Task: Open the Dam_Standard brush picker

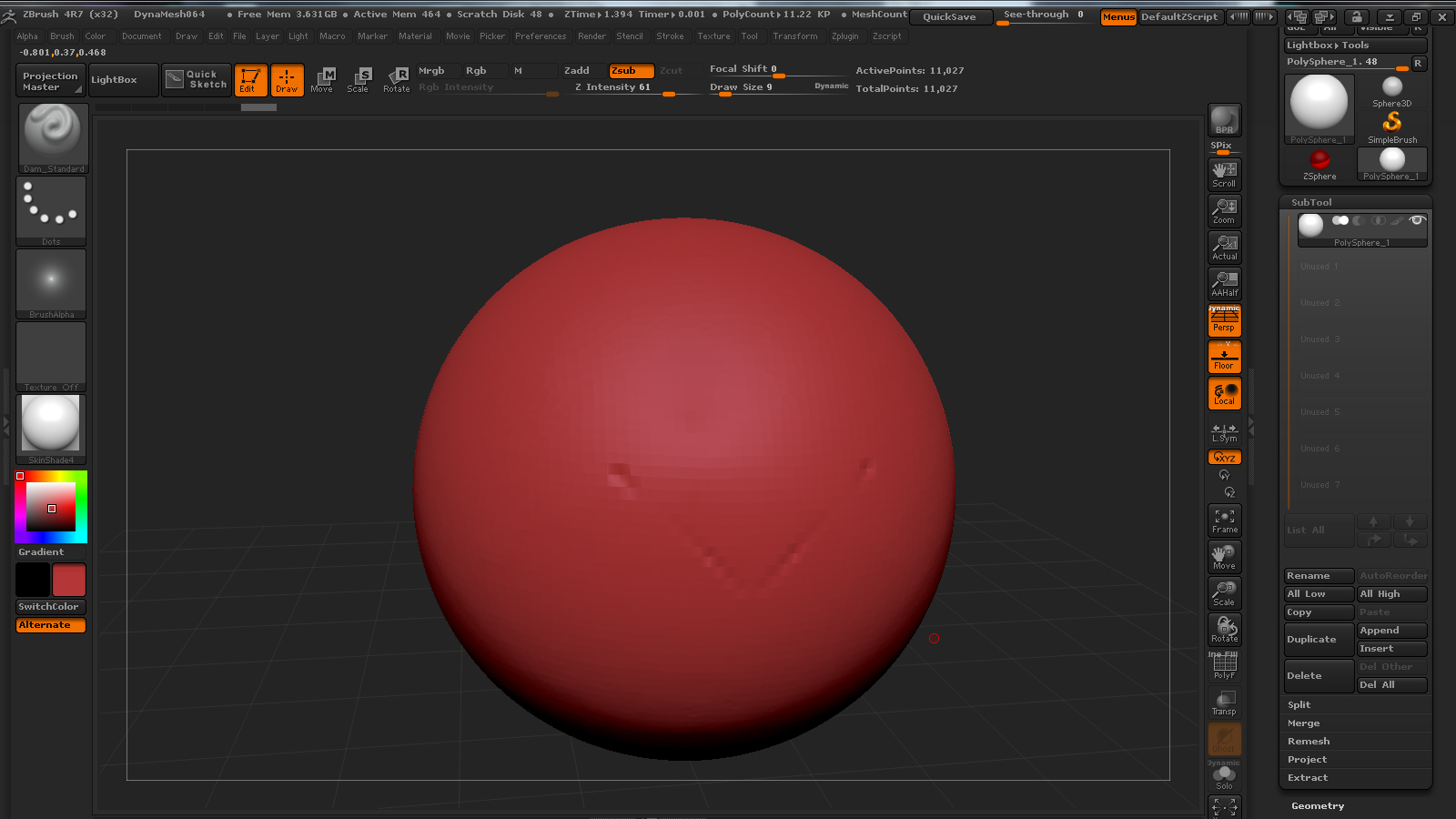Action: coord(53,137)
